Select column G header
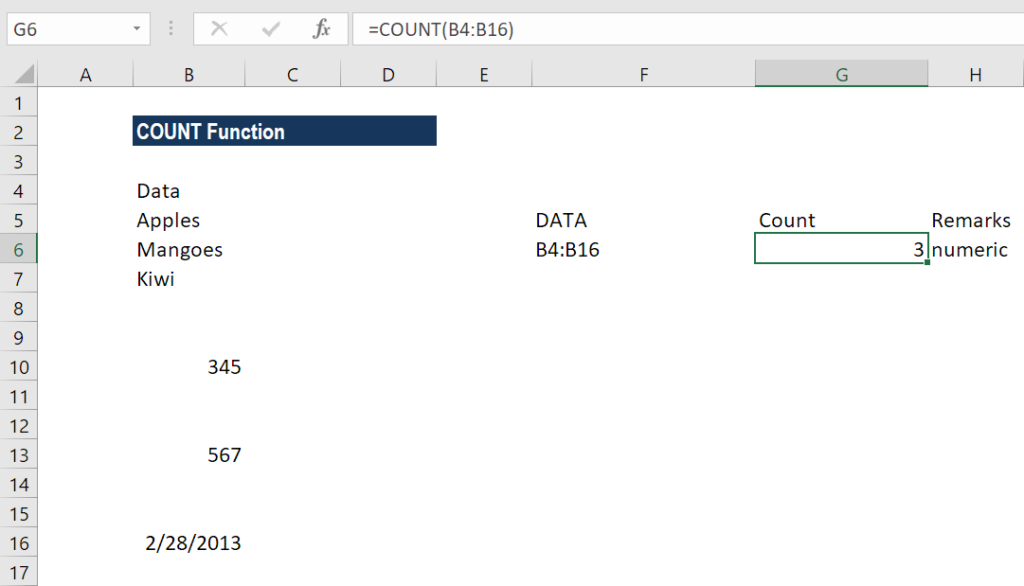The image size is (1024, 586). [841, 74]
